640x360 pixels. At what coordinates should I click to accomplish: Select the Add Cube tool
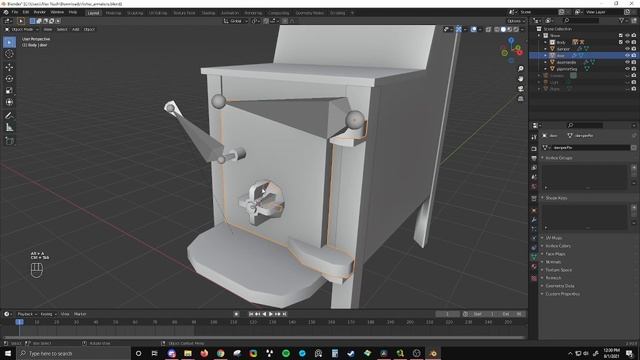pos(9,141)
